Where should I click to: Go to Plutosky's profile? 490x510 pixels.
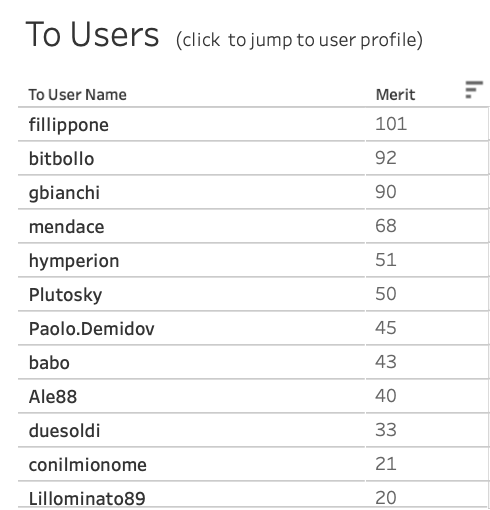[65, 295]
